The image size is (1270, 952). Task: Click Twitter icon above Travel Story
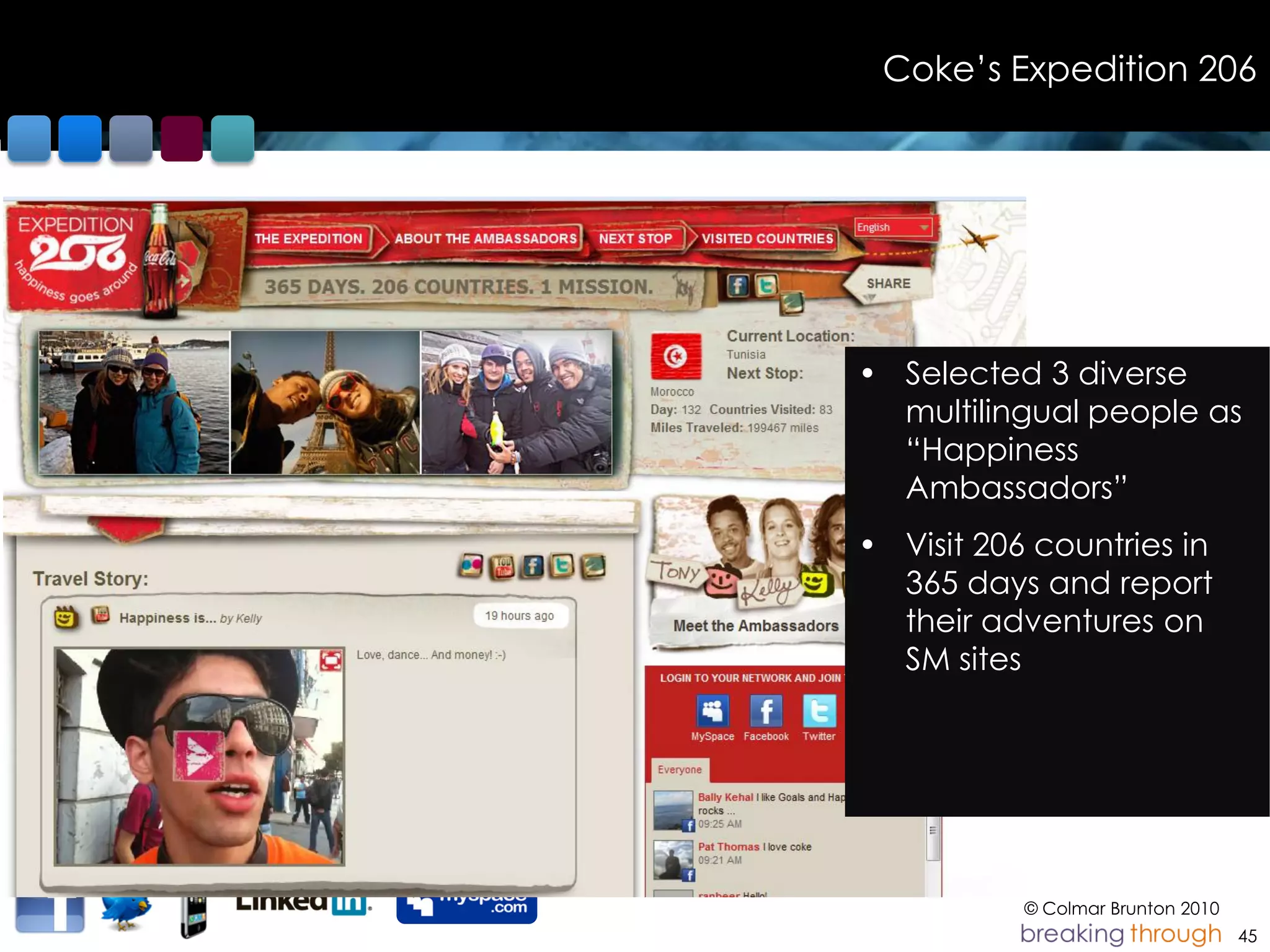click(x=562, y=565)
